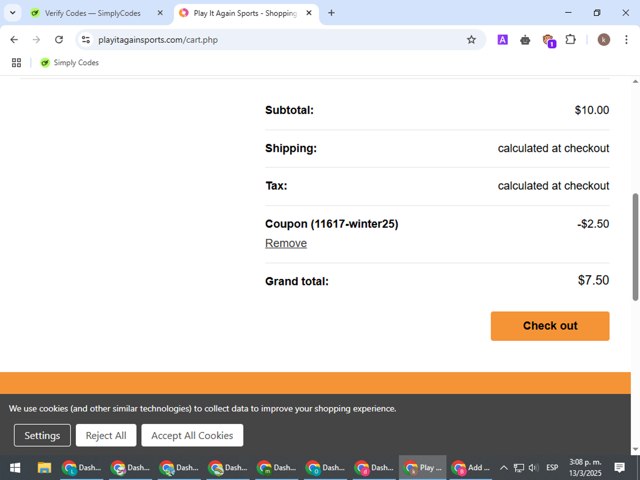Screen dimensions: 640x480
Task: Switch to the Play... Chrome taskbar window
Action: pos(422,468)
